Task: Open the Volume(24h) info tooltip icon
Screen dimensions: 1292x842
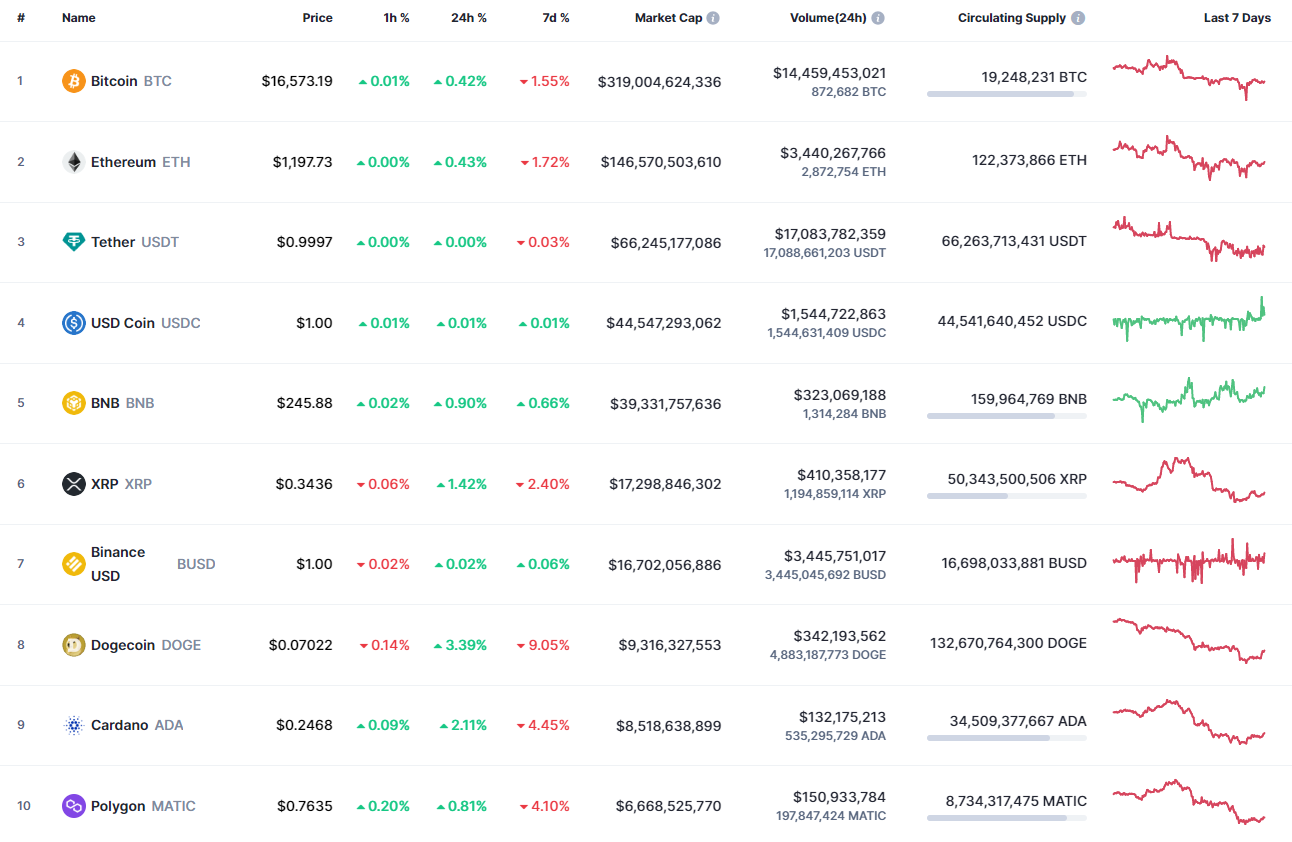Action: 878,17
